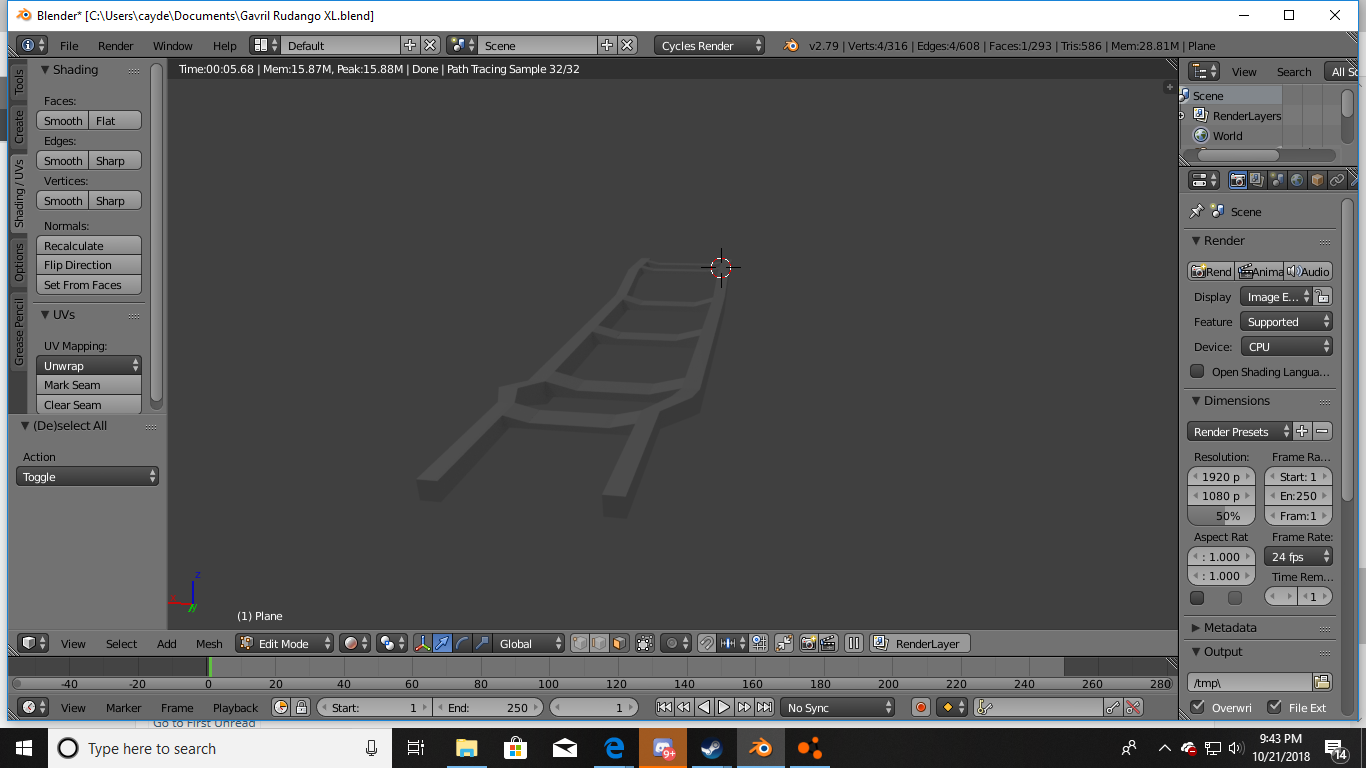Open the Grease Pencil tool shelf tab
The image size is (1366, 768).
click(18, 331)
